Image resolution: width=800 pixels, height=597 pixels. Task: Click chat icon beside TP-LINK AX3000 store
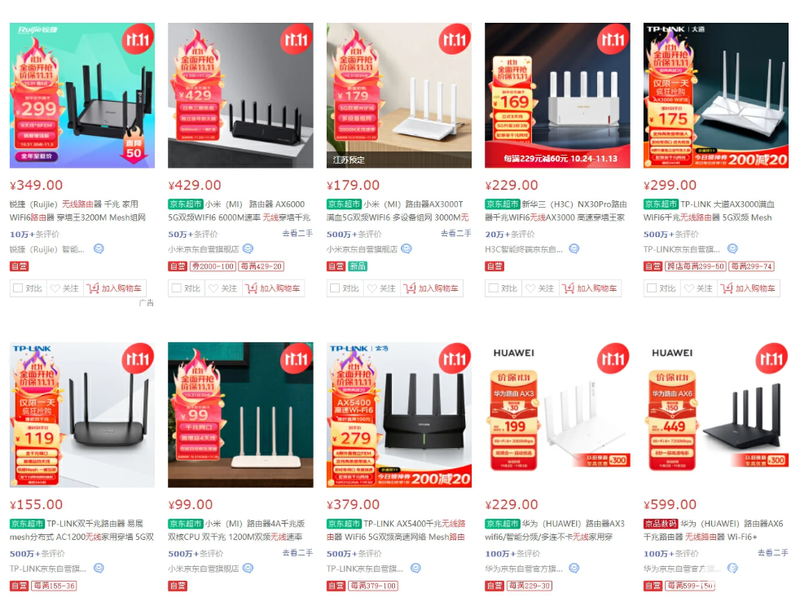(x=732, y=249)
